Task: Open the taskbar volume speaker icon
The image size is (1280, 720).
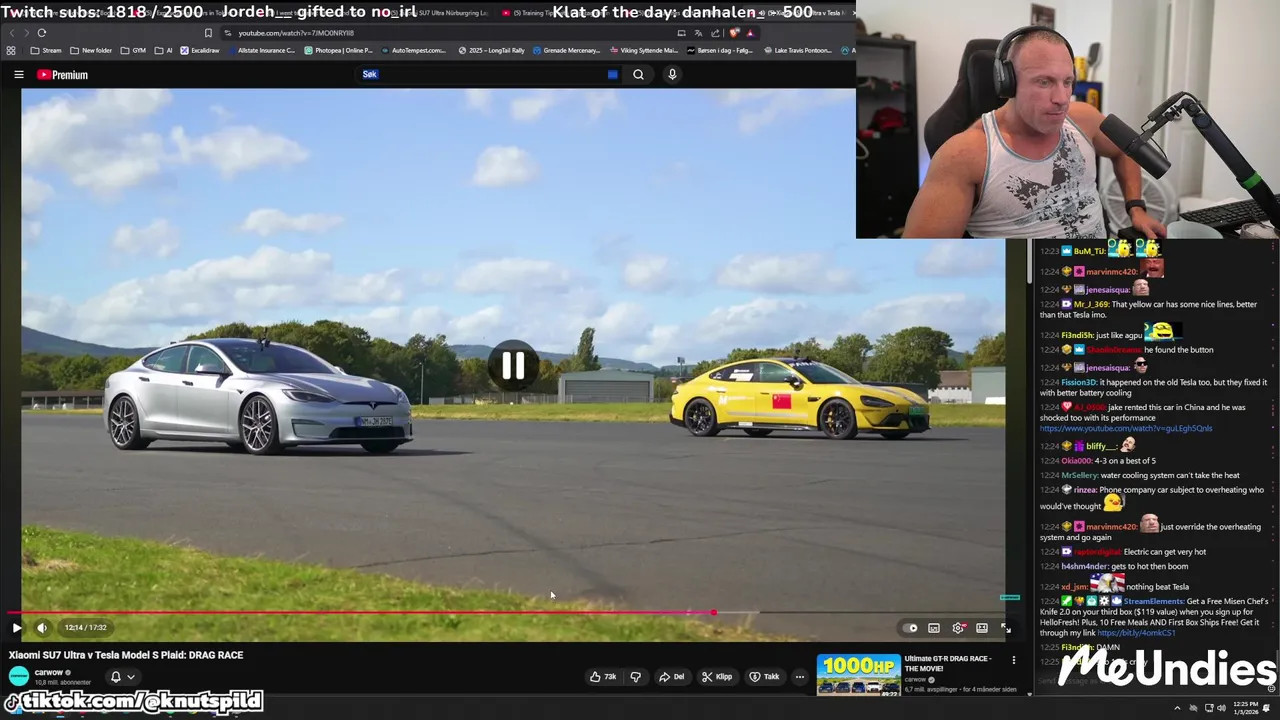Action: 1222,708
